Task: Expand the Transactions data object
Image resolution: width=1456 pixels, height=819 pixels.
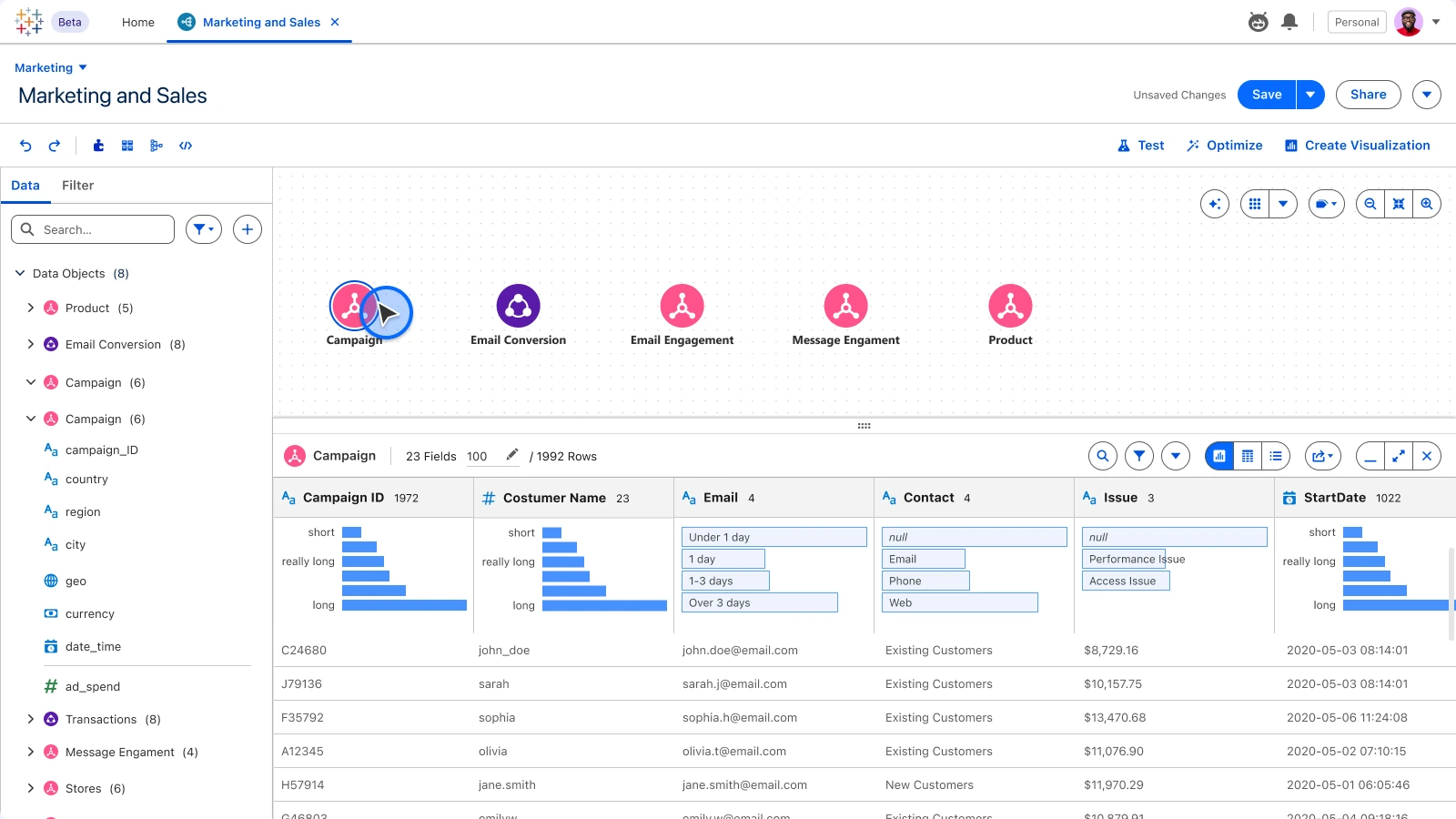Action: click(31, 719)
